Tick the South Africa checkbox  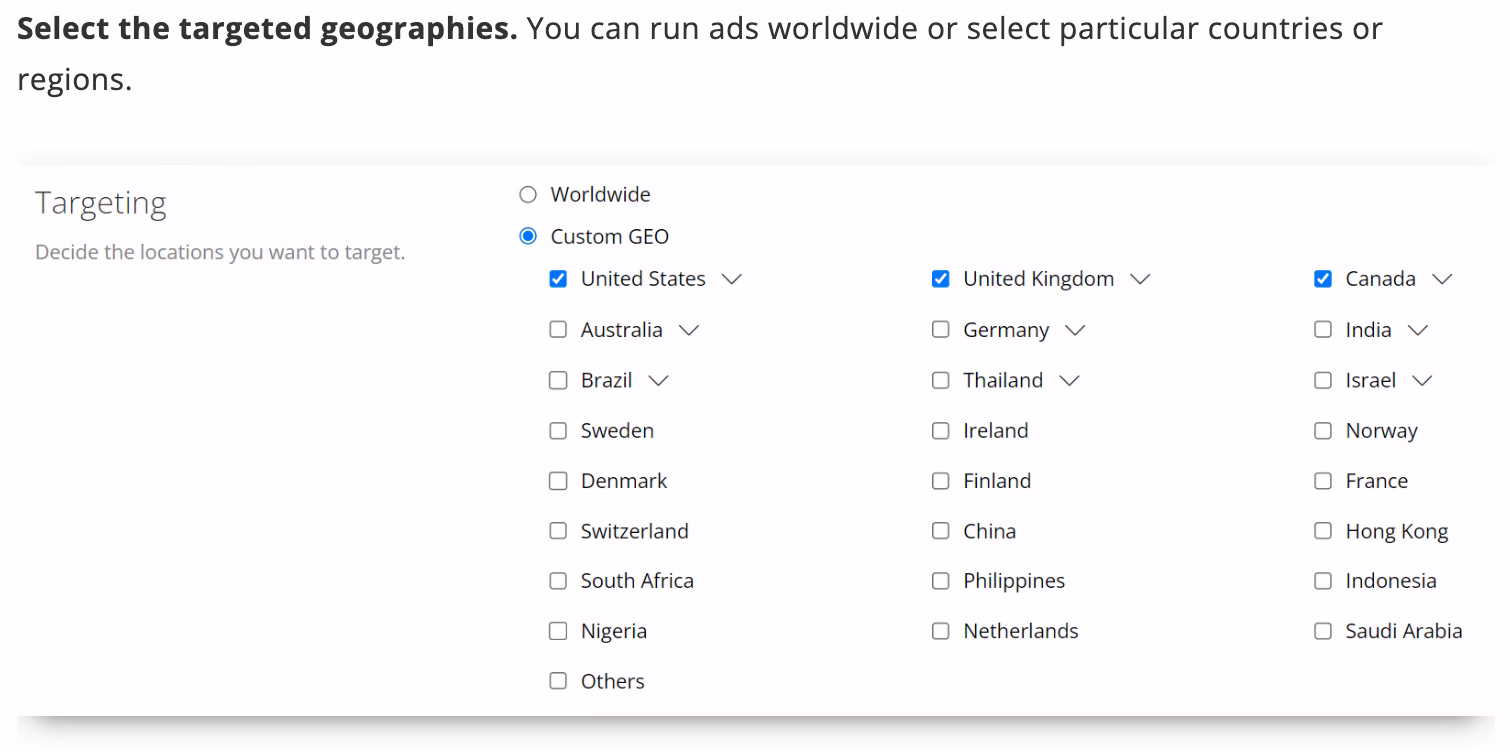(558, 581)
